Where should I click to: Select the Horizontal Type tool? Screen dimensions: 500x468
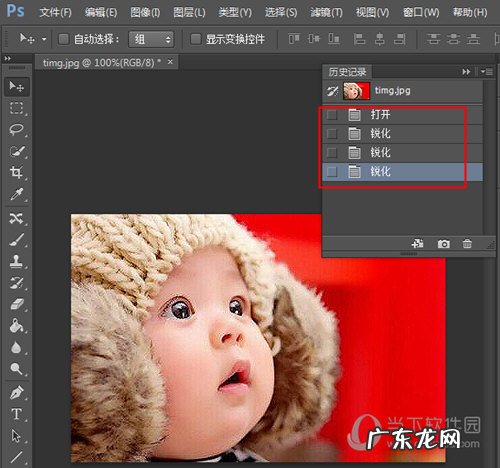tap(17, 414)
